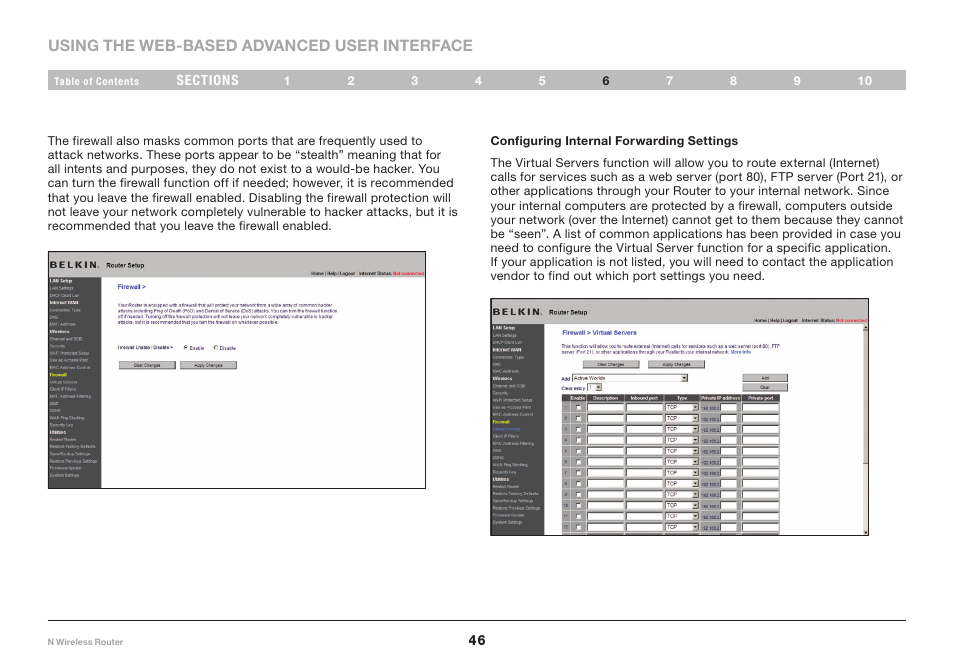
Task: Open Restart Router in Virtual Servers screenshot sidebar
Action: pyautogui.click(x=506, y=487)
